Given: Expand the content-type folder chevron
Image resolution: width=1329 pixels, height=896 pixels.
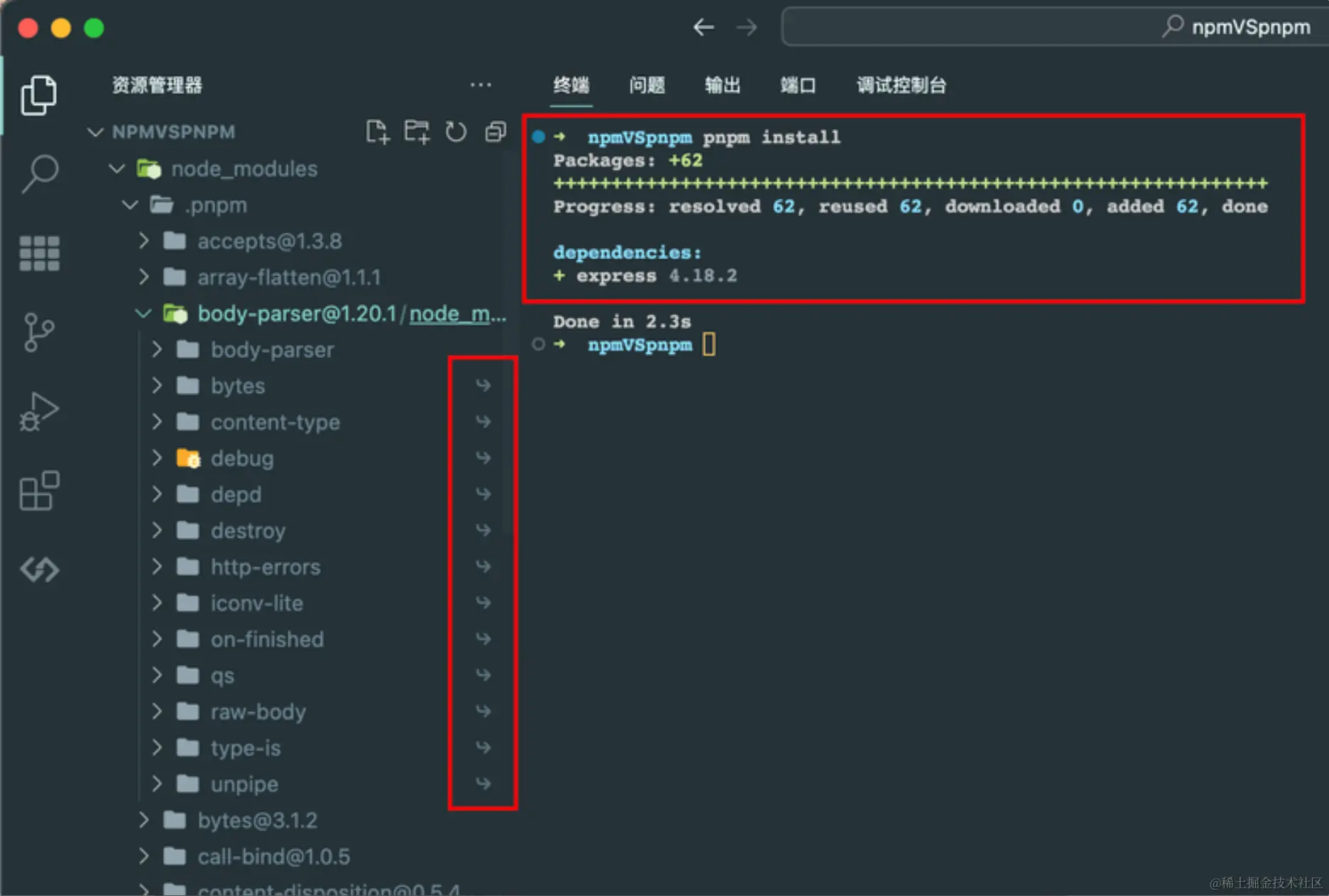Looking at the screenshot, I should coord(157,422).
